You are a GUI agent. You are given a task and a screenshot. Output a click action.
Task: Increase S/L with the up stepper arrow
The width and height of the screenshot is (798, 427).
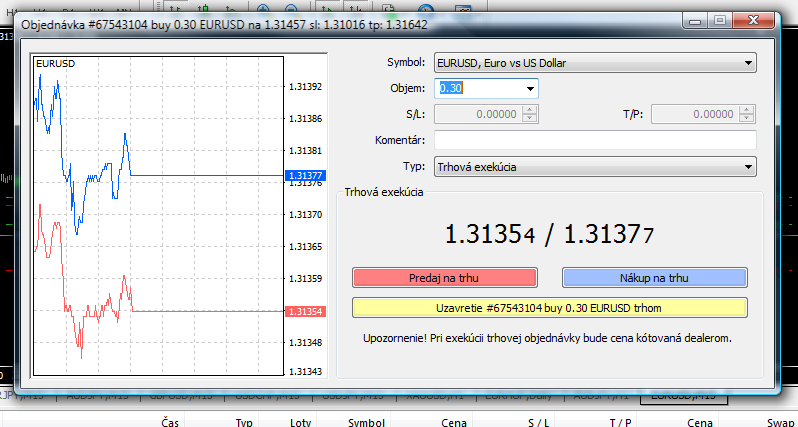click(x=530, y=110)
